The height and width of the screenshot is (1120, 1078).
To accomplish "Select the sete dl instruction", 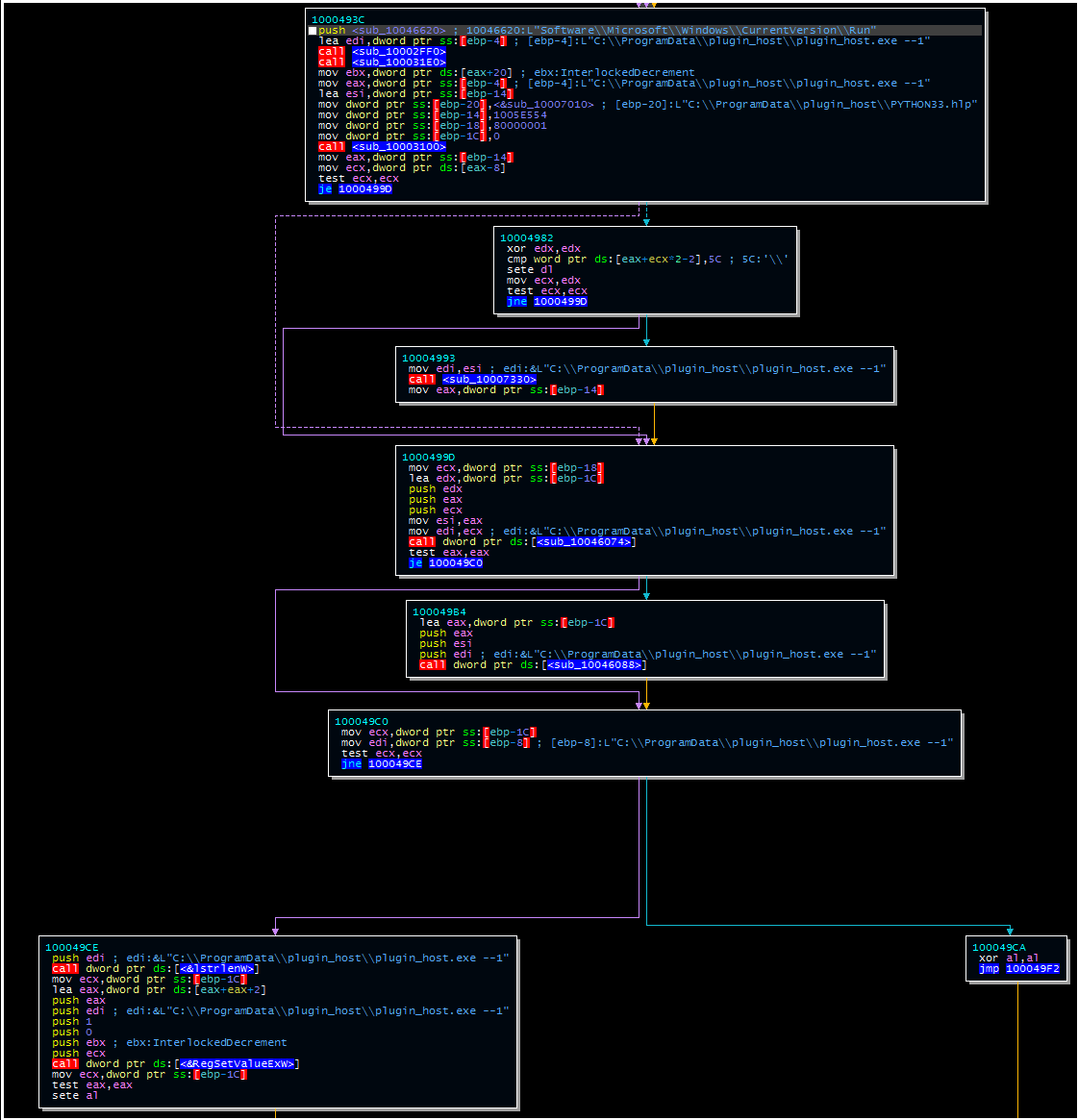I will 529,270.
